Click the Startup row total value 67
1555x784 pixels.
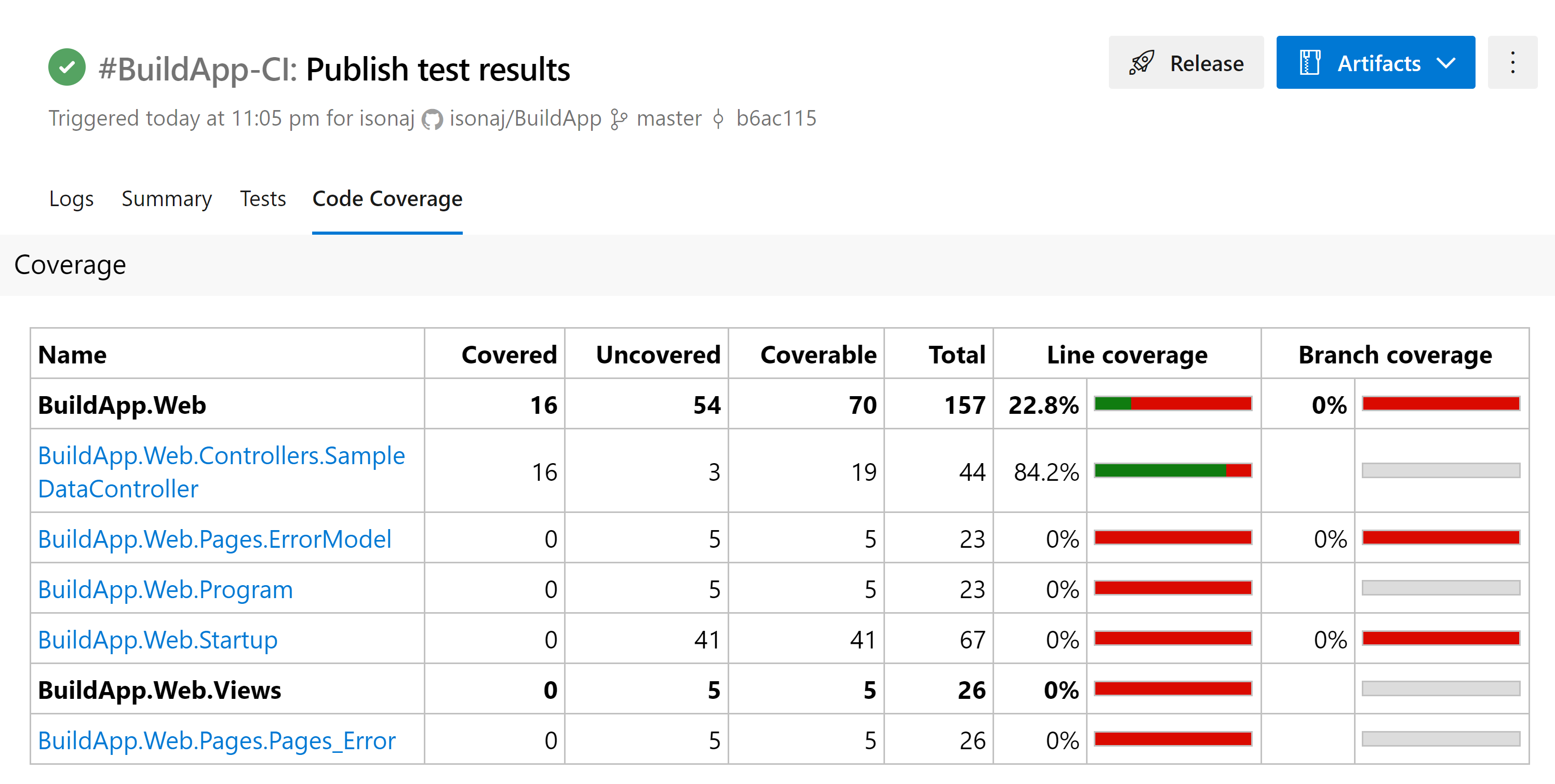coord(972,640)
